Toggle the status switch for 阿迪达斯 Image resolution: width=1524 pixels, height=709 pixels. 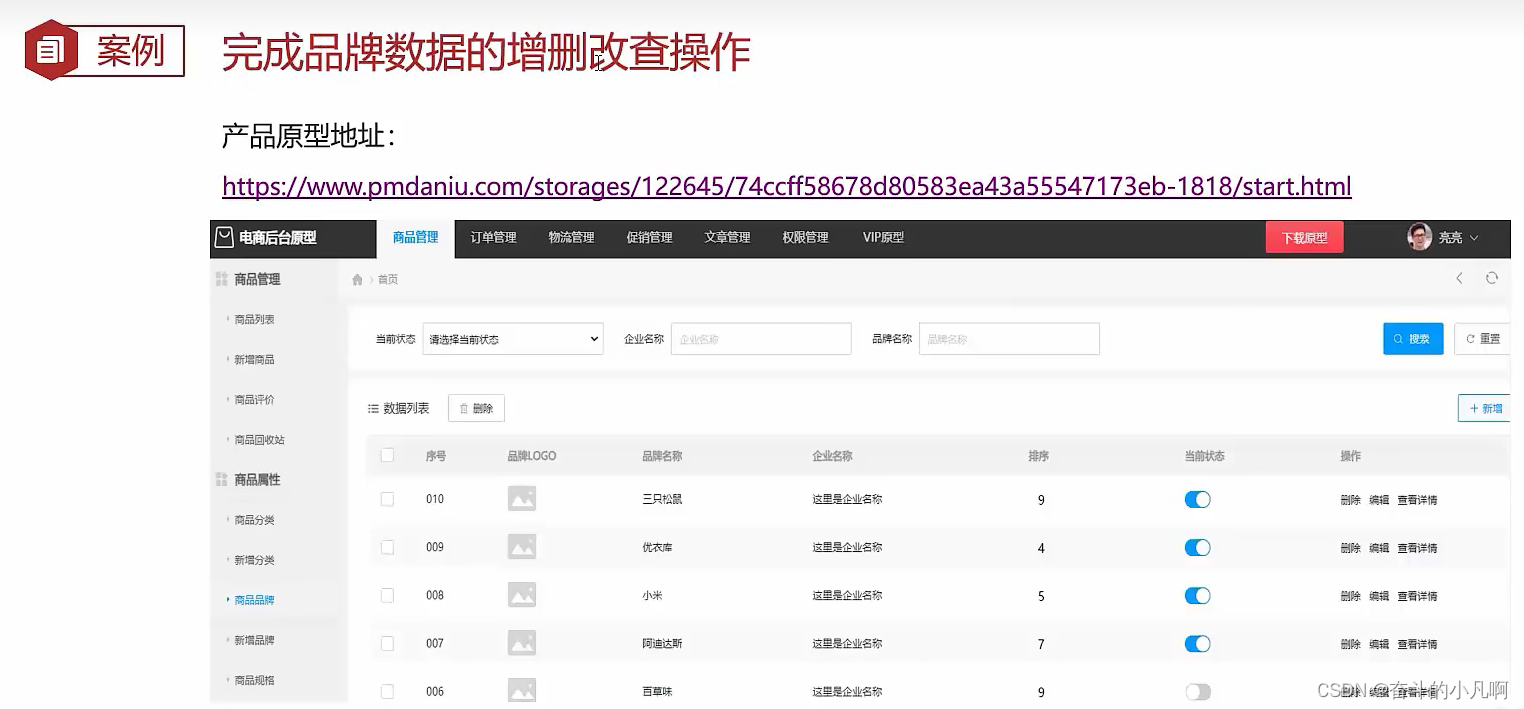1197,643
